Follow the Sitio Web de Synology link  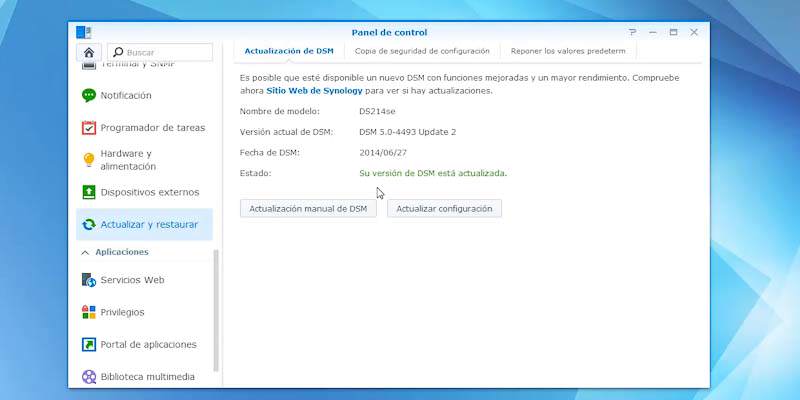tap(314, 91)
